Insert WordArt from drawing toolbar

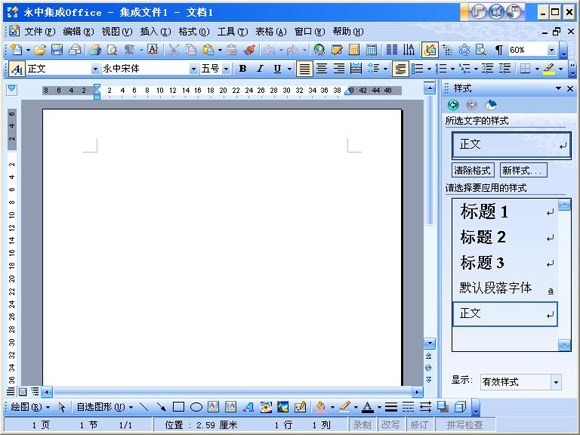[x=248, y=407]
